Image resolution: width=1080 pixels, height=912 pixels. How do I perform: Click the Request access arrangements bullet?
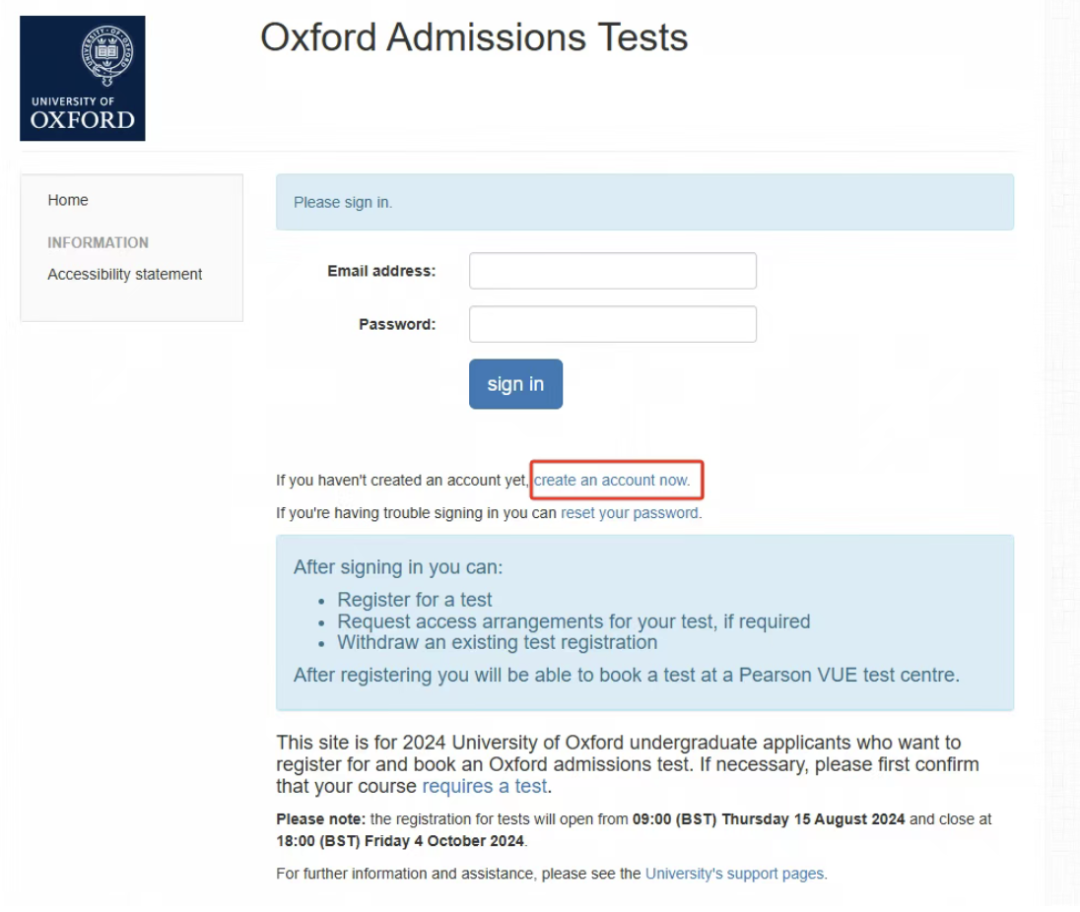[x=574, y=621]
